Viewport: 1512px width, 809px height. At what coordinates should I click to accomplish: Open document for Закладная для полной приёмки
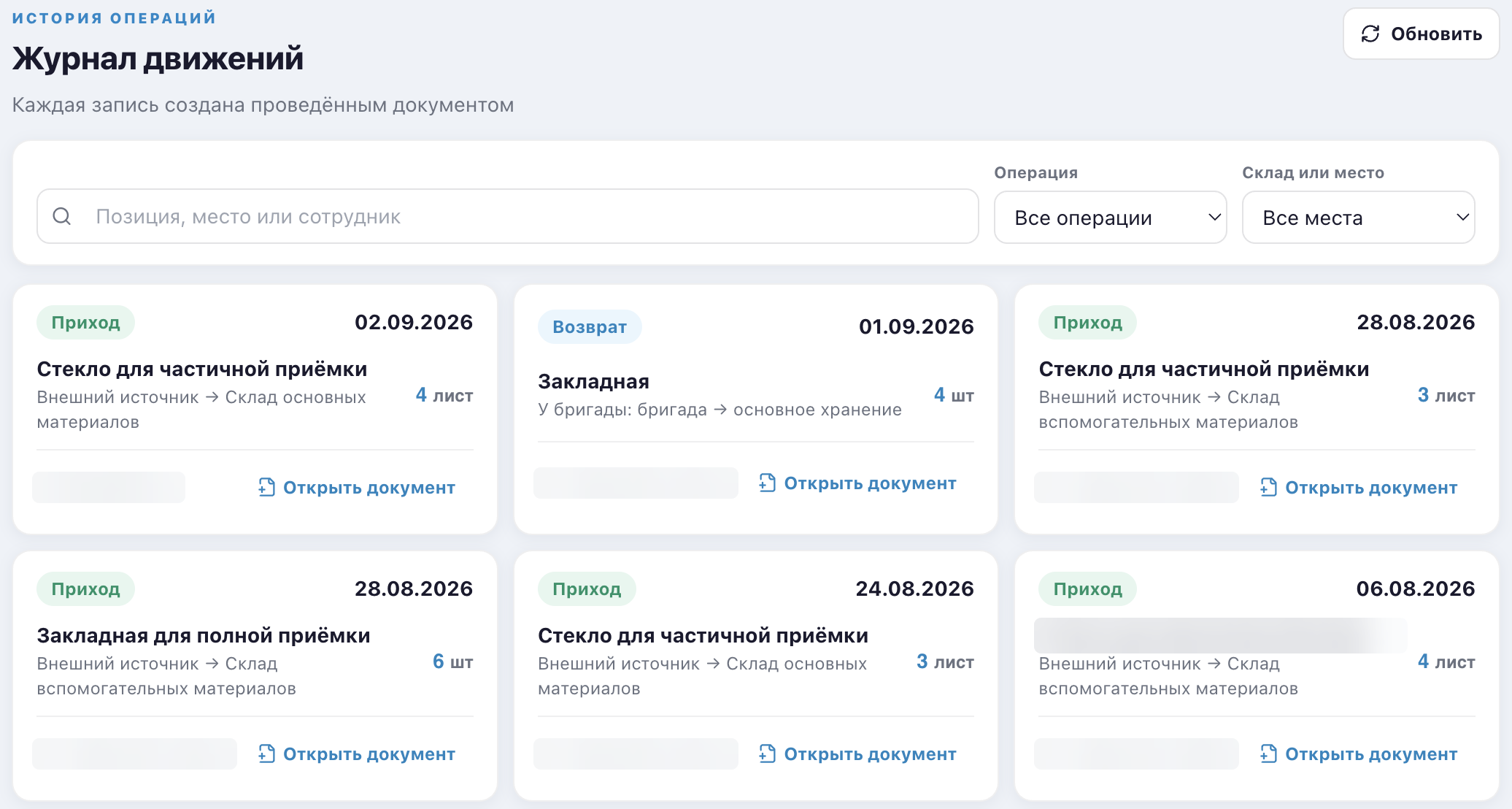(x=356, y=754)
